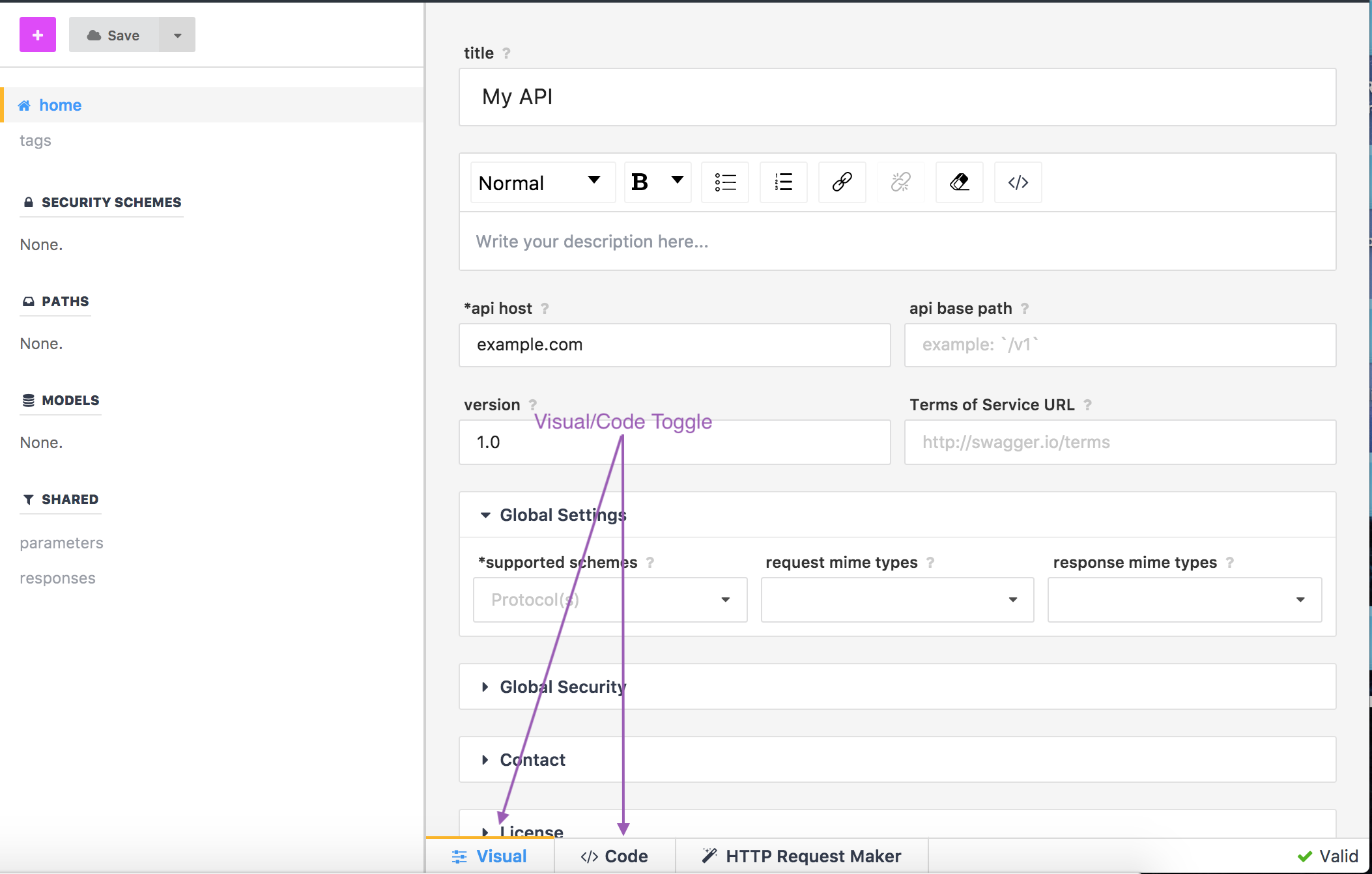
Task: Insert a numbered list in description
Action: pos(783,182)
